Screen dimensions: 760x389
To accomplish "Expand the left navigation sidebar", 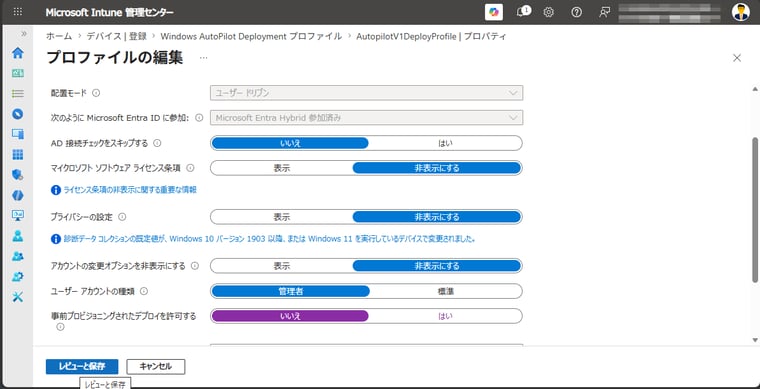I will 24,34.
